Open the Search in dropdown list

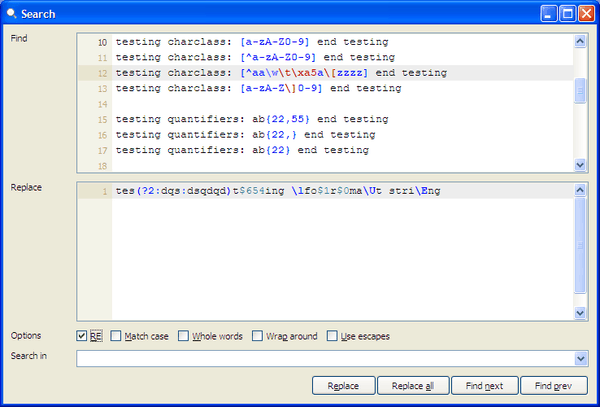point(580,358)
